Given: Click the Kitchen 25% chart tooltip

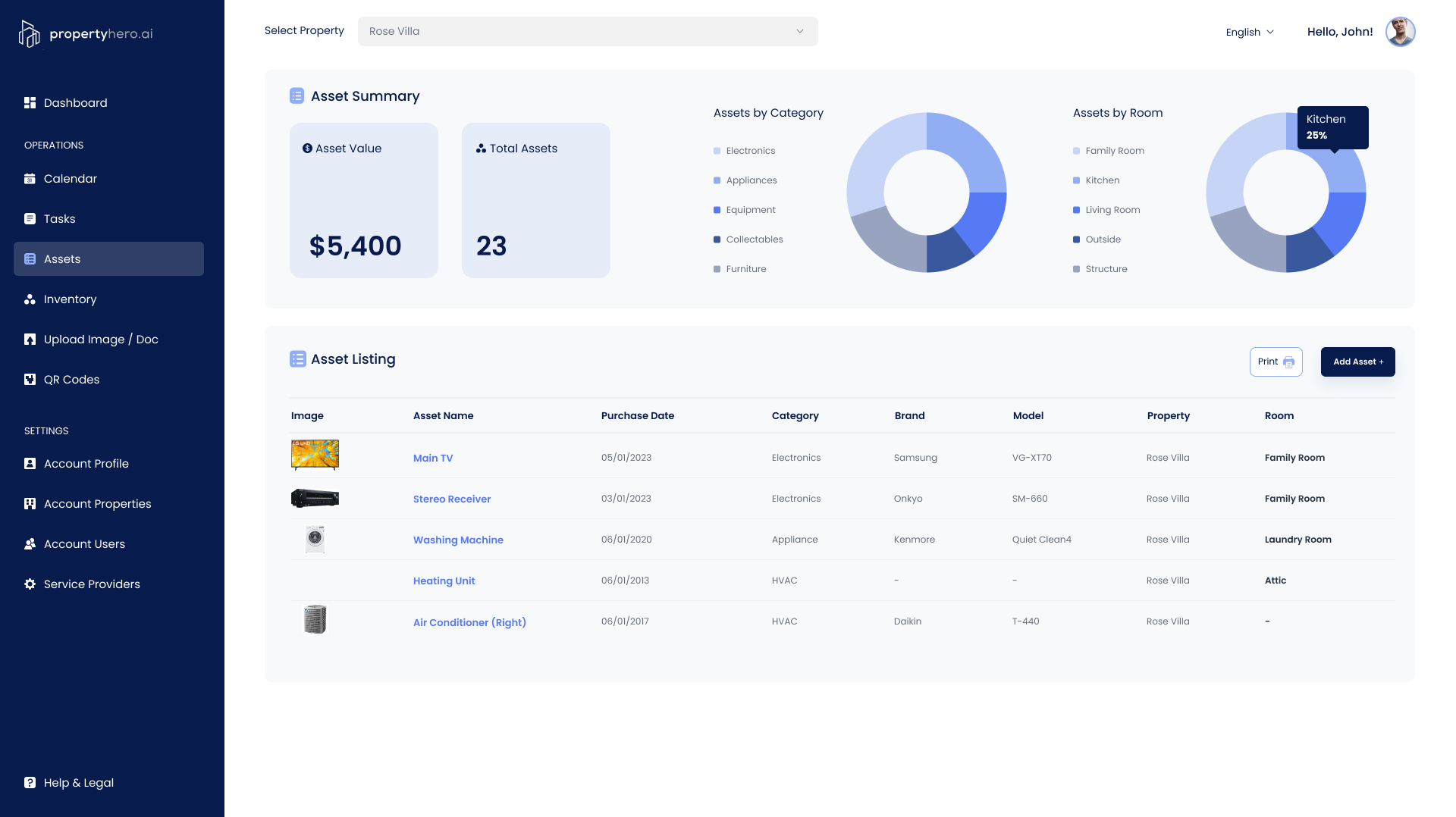Looking at the screenshot, I should [x=1333, y=127].
